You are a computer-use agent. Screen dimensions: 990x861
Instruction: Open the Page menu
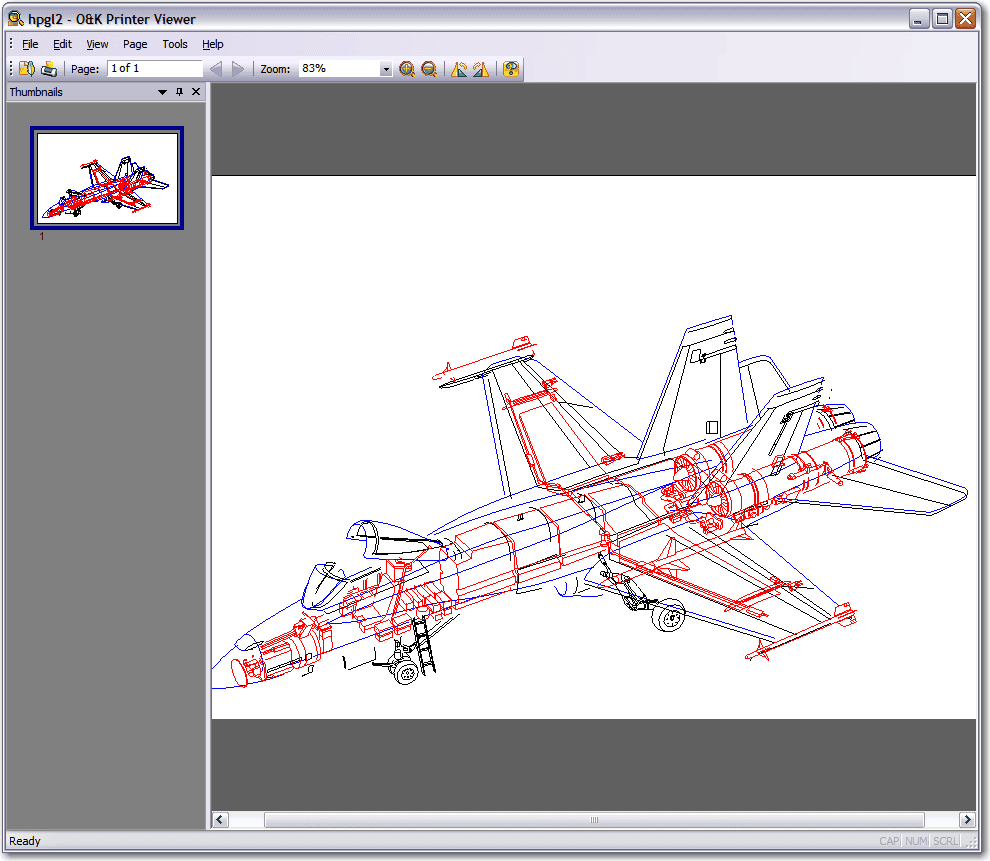coord(134,44)
